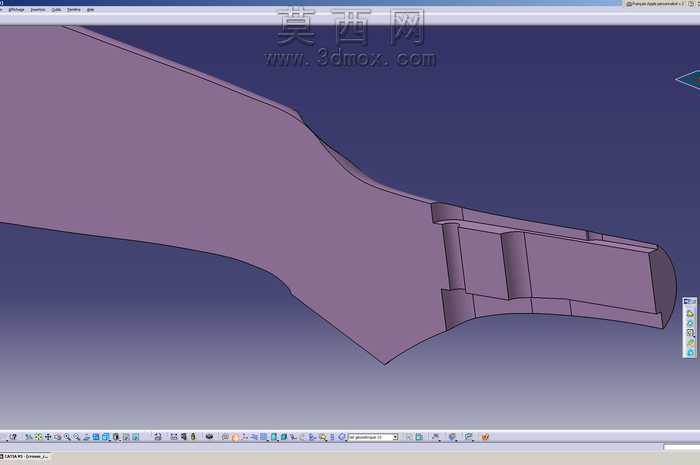This screenshot has height=465, width=700.
Task: Open the Quick View isometric cube icon
Action: [105, 437]
